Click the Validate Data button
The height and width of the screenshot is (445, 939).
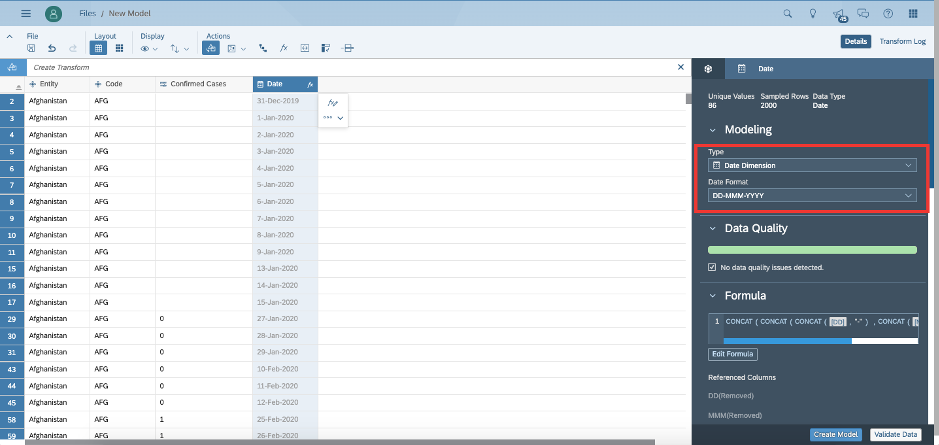point(896,435)
